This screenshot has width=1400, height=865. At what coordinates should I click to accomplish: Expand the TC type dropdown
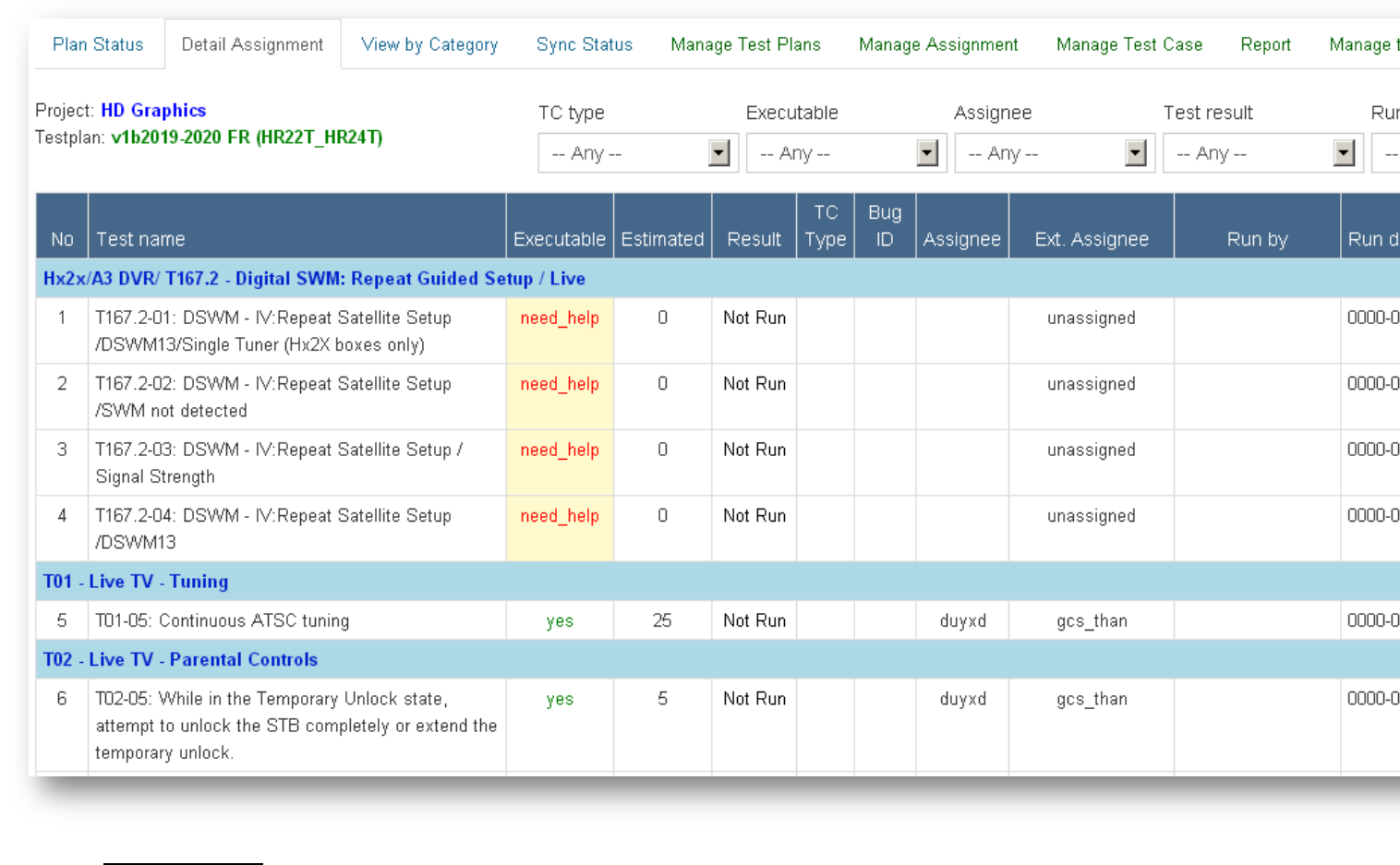638,153
